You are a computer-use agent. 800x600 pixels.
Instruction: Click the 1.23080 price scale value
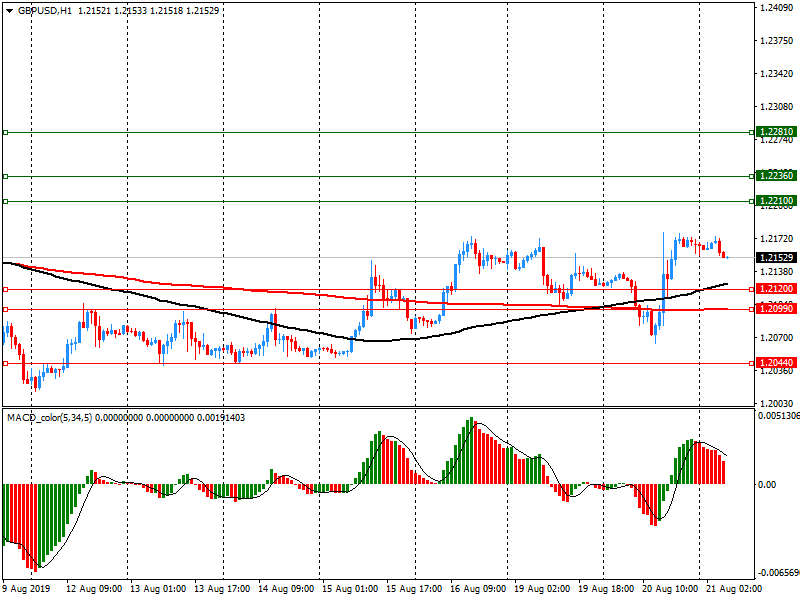(x=777, y=107)
